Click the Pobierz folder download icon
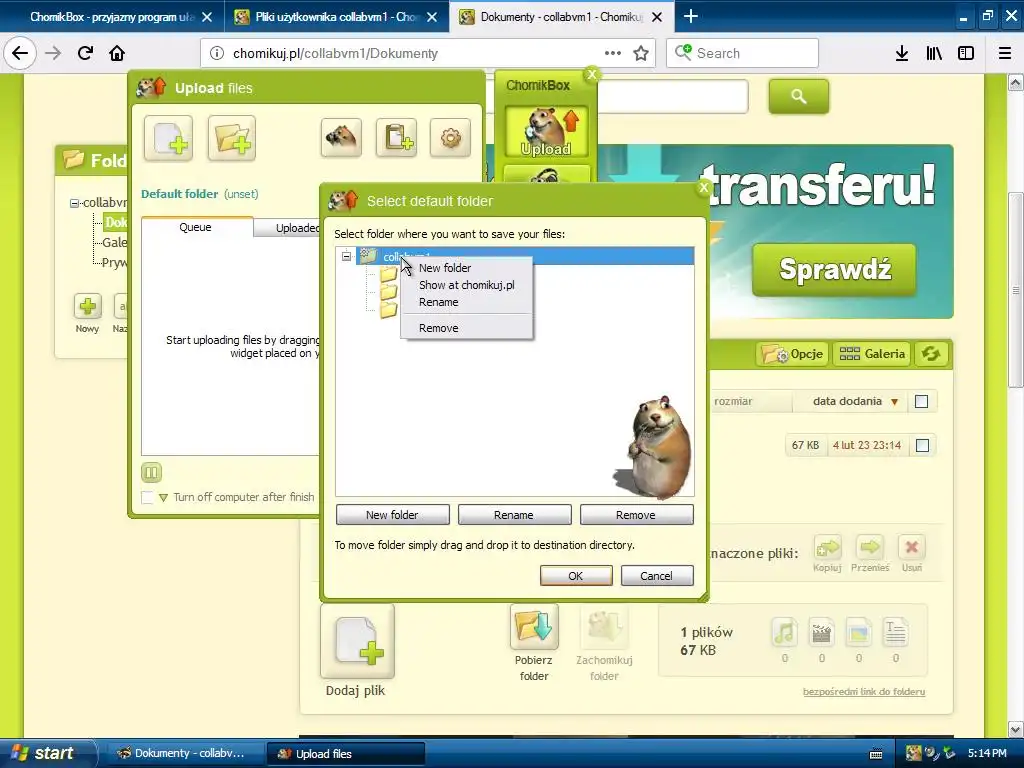The width and height of the screenshot is (1024, 768). point(534,626)
